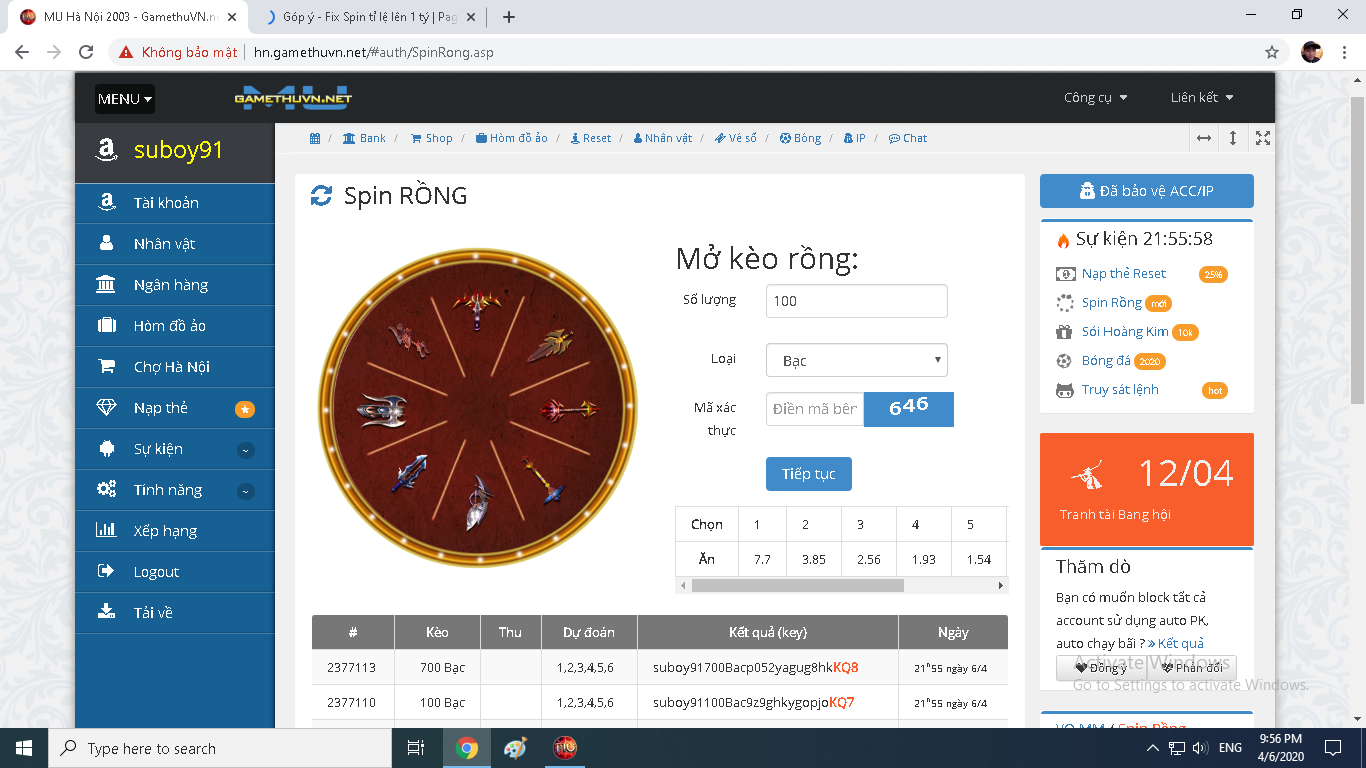Click the calendar icon in breadcrumb bar
Viewport: 1366px width, 768px height.
coord(315,138)
